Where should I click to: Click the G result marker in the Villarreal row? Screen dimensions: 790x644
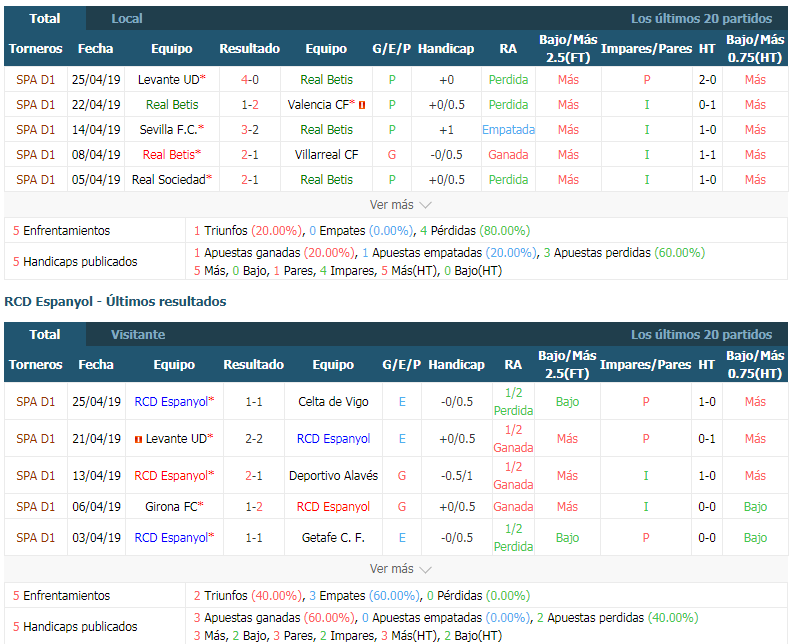392,155
